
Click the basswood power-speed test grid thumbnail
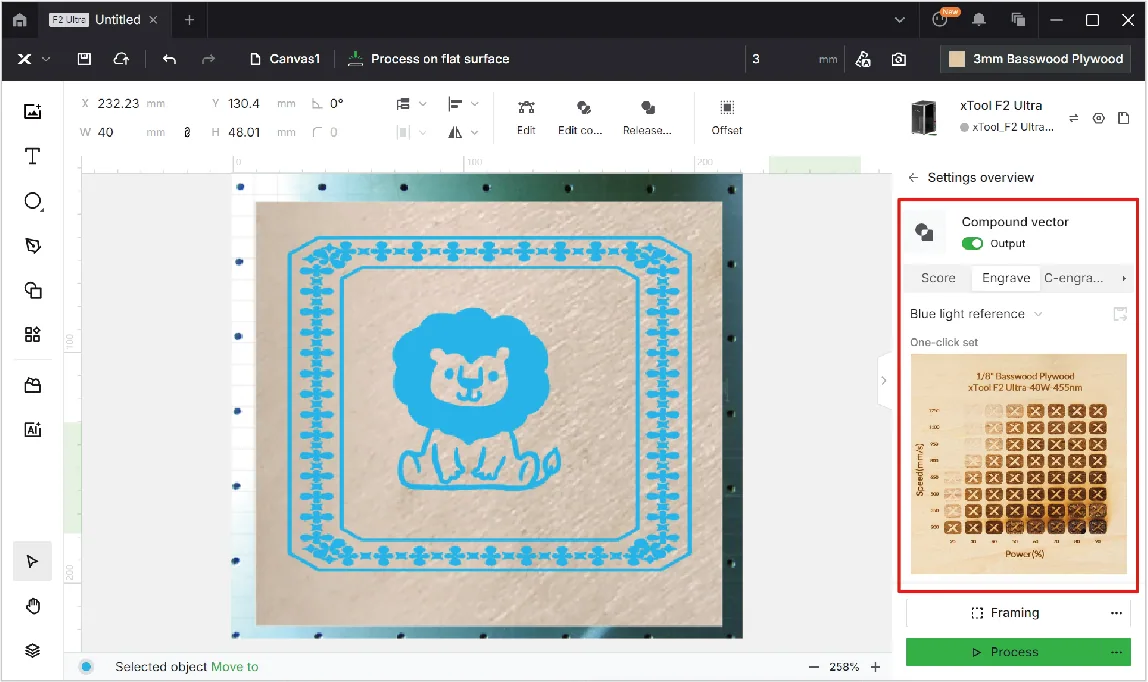tap(1018, 464)
